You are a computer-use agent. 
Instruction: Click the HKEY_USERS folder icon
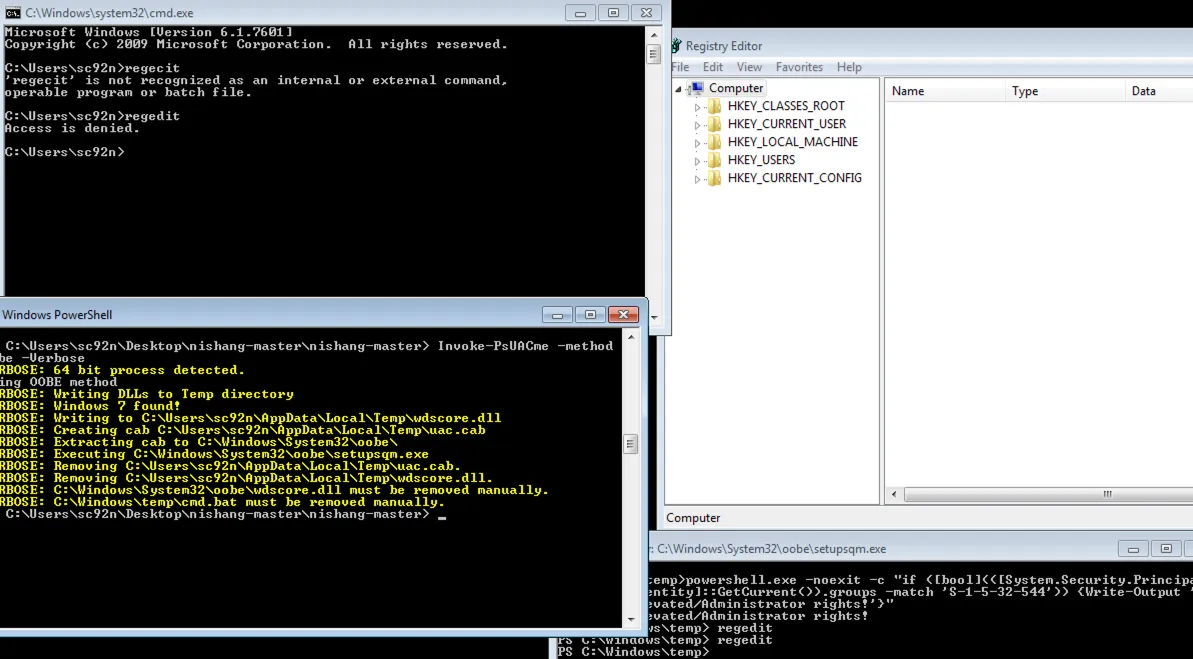click(714, 160)
